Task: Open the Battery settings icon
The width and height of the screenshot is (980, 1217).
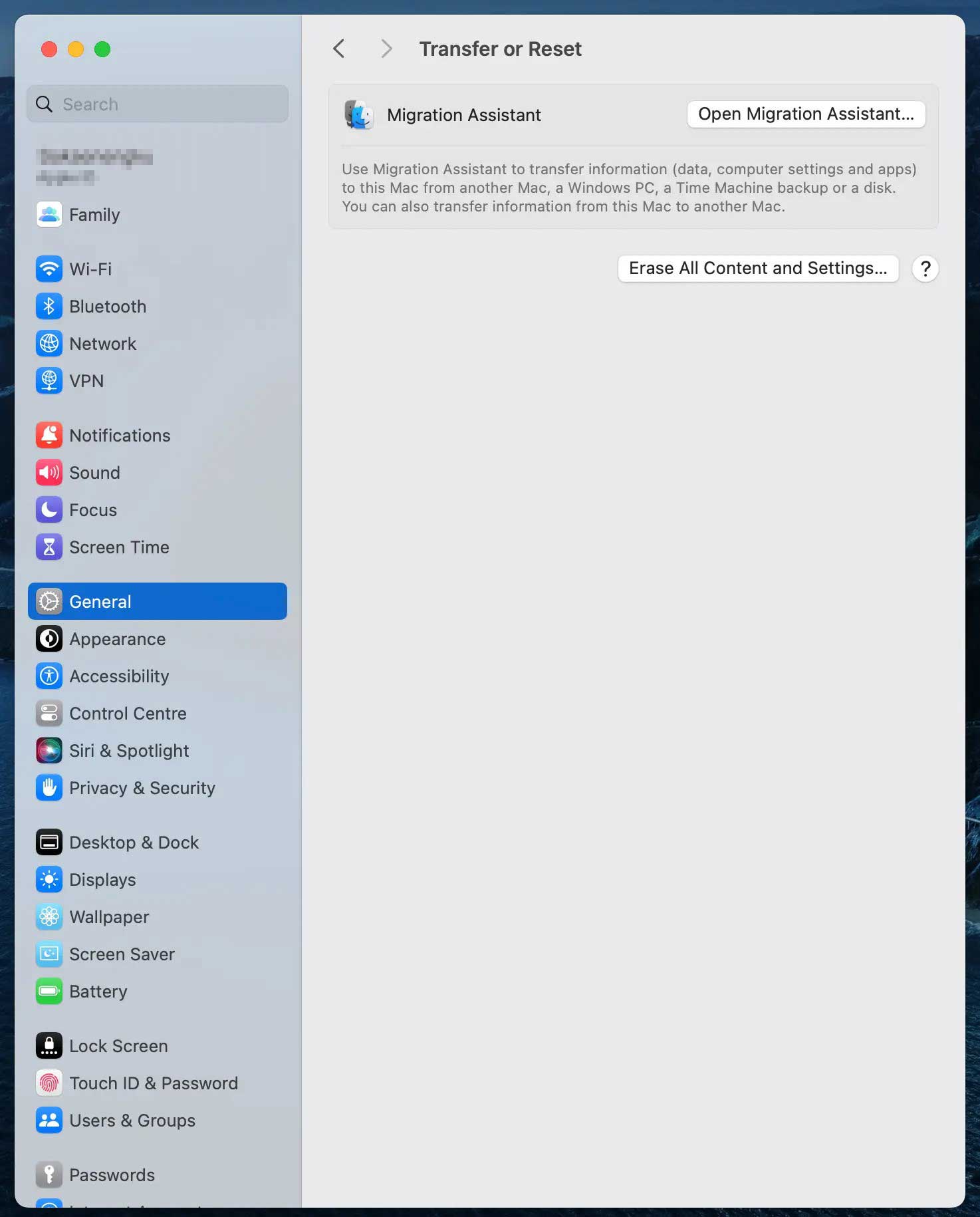Action: click(49, 992)
